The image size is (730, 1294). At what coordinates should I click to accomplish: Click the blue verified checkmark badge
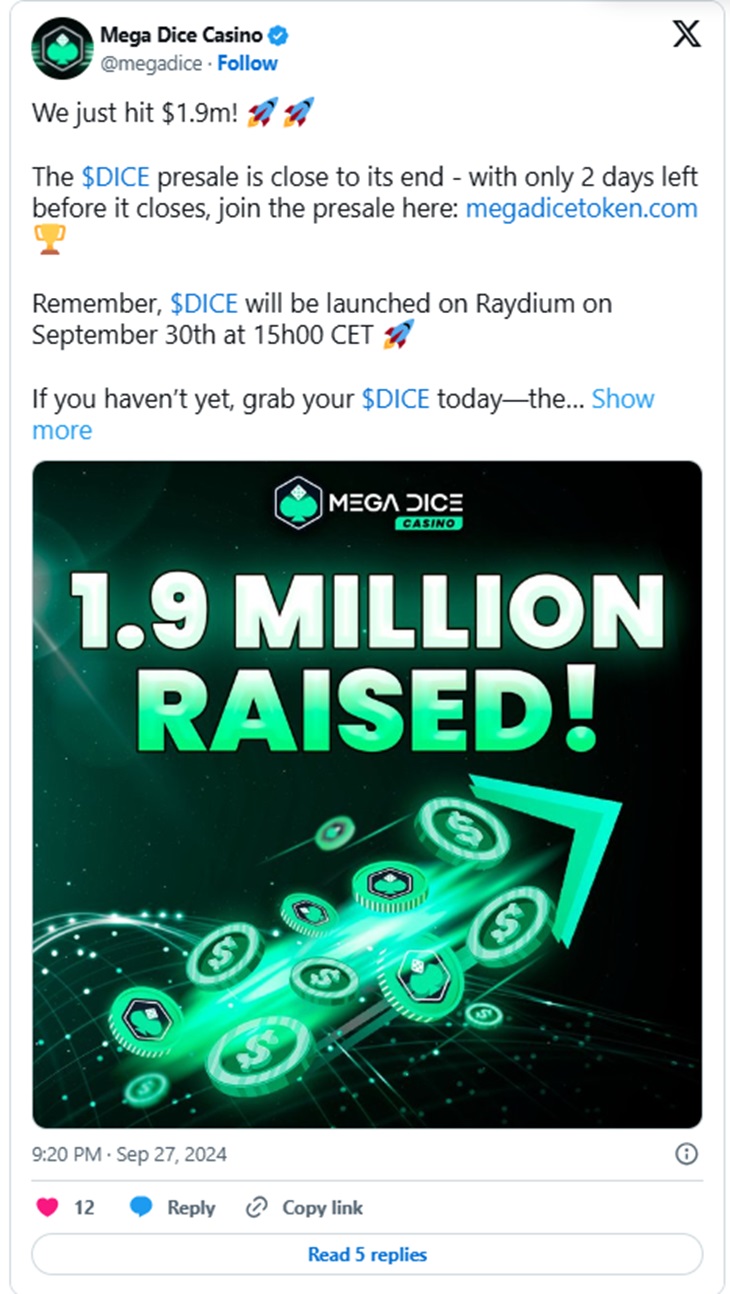(280, 36)
